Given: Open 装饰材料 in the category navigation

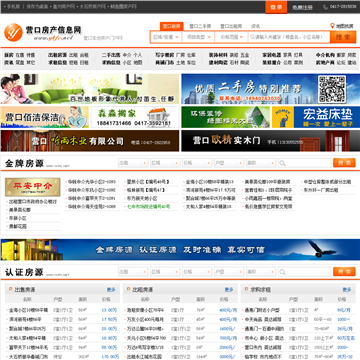Looking at the screenshot, I should [218, 55].
